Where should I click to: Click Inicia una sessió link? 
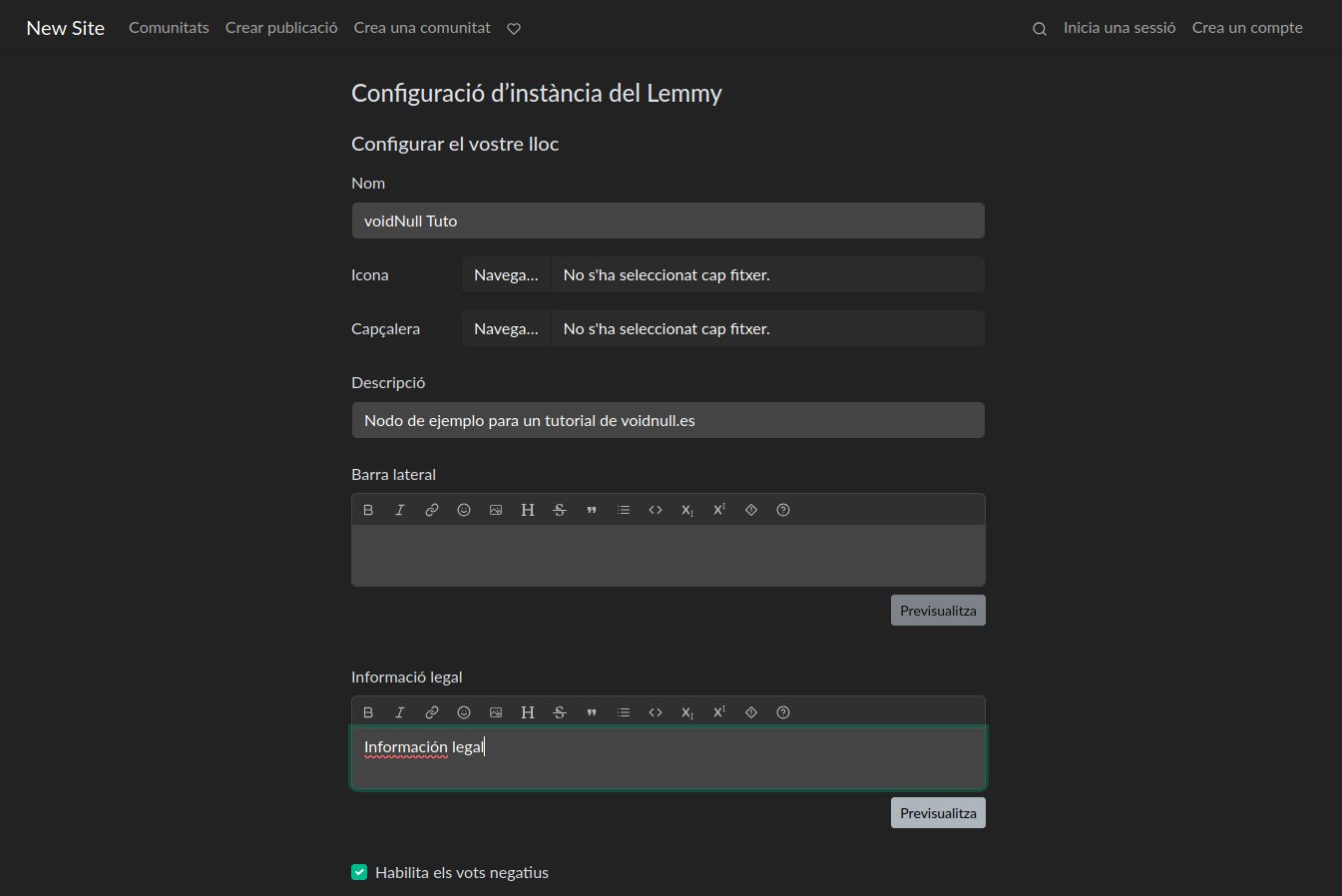point(1118,28)
